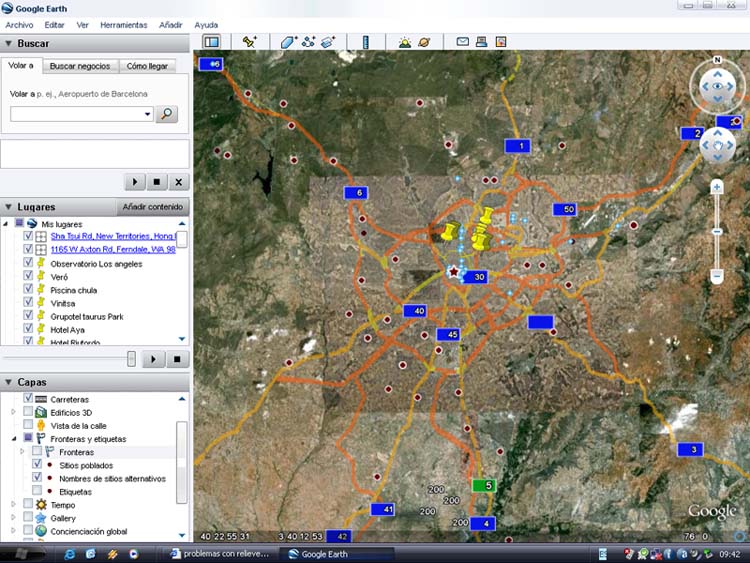Click the add path tool icon
Viewport: 750px width, 563px height.
point(309,42)
